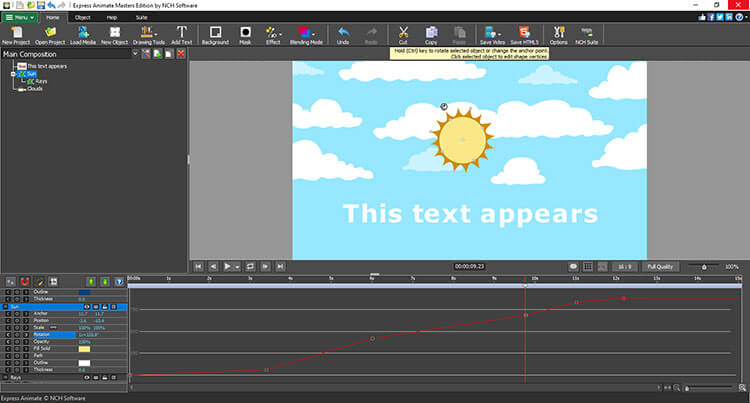
Task: Toggle lock icon on Sun layer
Action: point(105,306)
